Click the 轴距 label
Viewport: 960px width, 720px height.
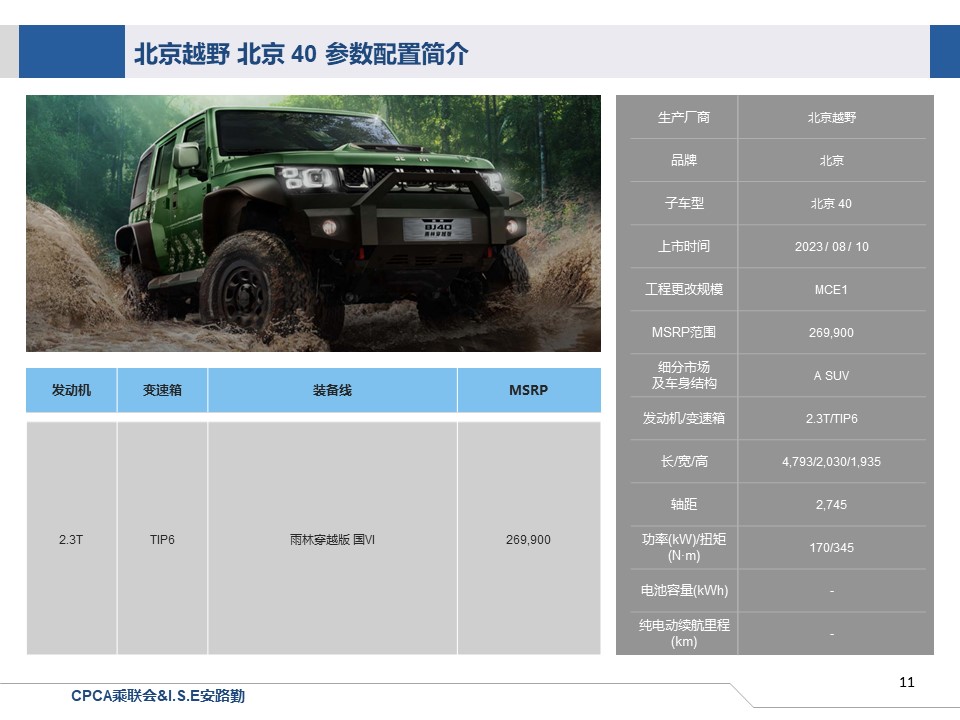pos(684,504)
